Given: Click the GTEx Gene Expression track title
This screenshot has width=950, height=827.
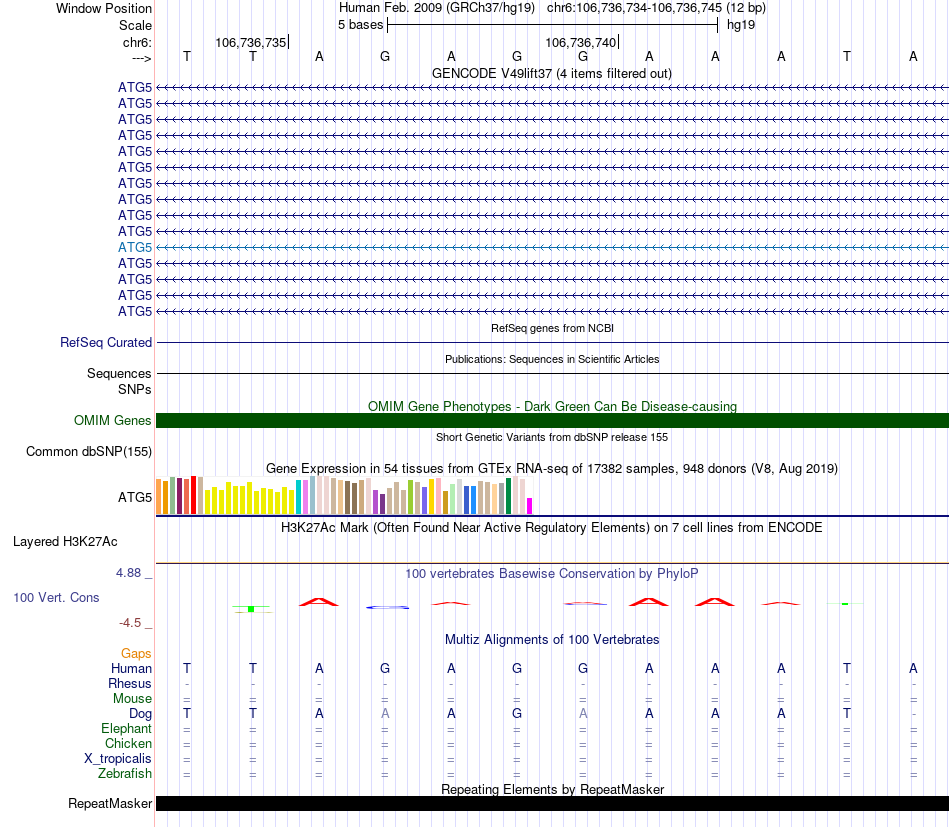Looking at the screenshot, I should point(552,468).
